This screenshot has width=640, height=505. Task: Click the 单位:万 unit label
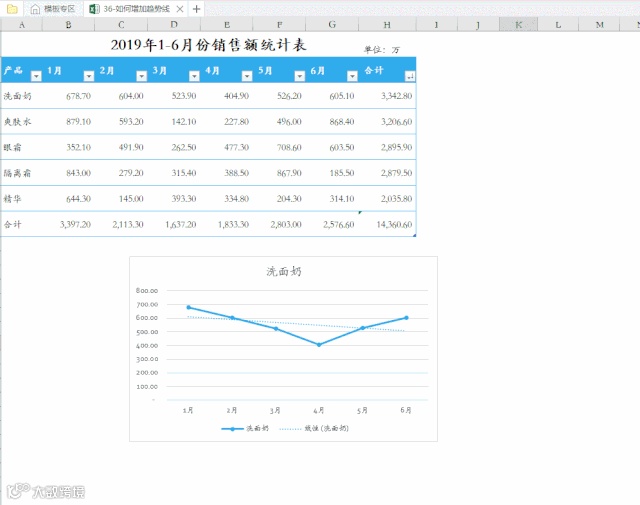click(382, 50)
